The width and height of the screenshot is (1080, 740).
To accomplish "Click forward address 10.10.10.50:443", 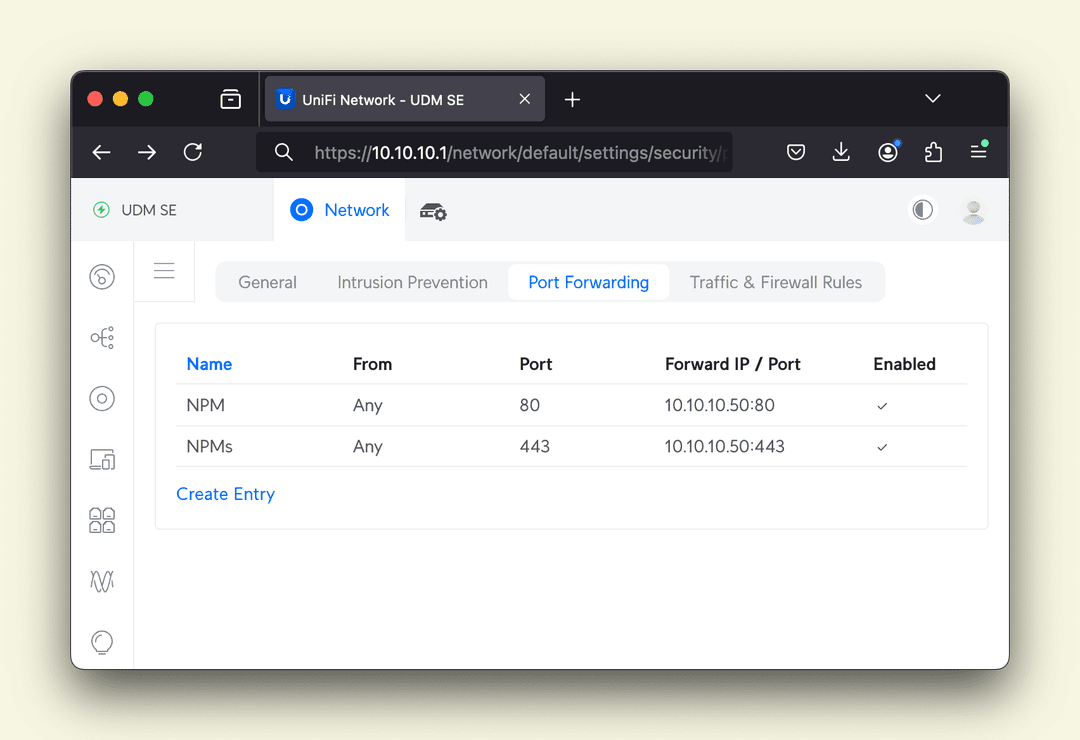I will pos(725,446).
